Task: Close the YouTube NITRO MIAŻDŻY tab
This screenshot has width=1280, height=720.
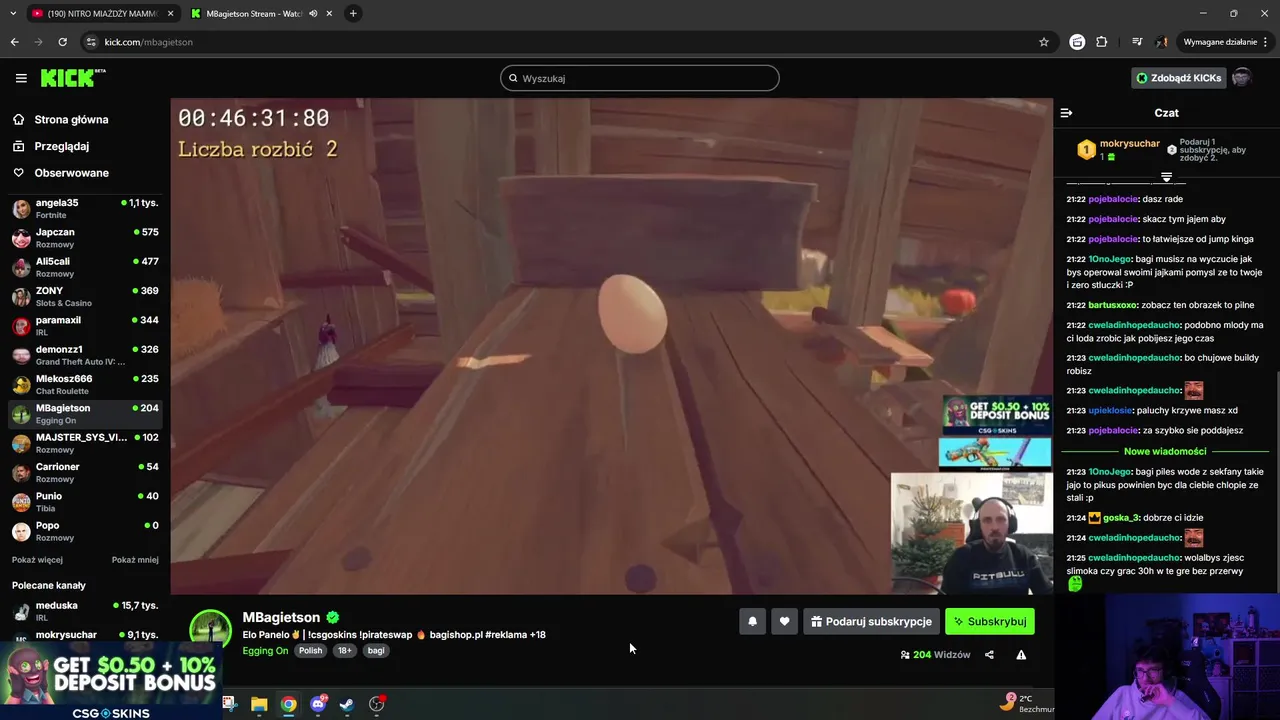Action: 170,14
